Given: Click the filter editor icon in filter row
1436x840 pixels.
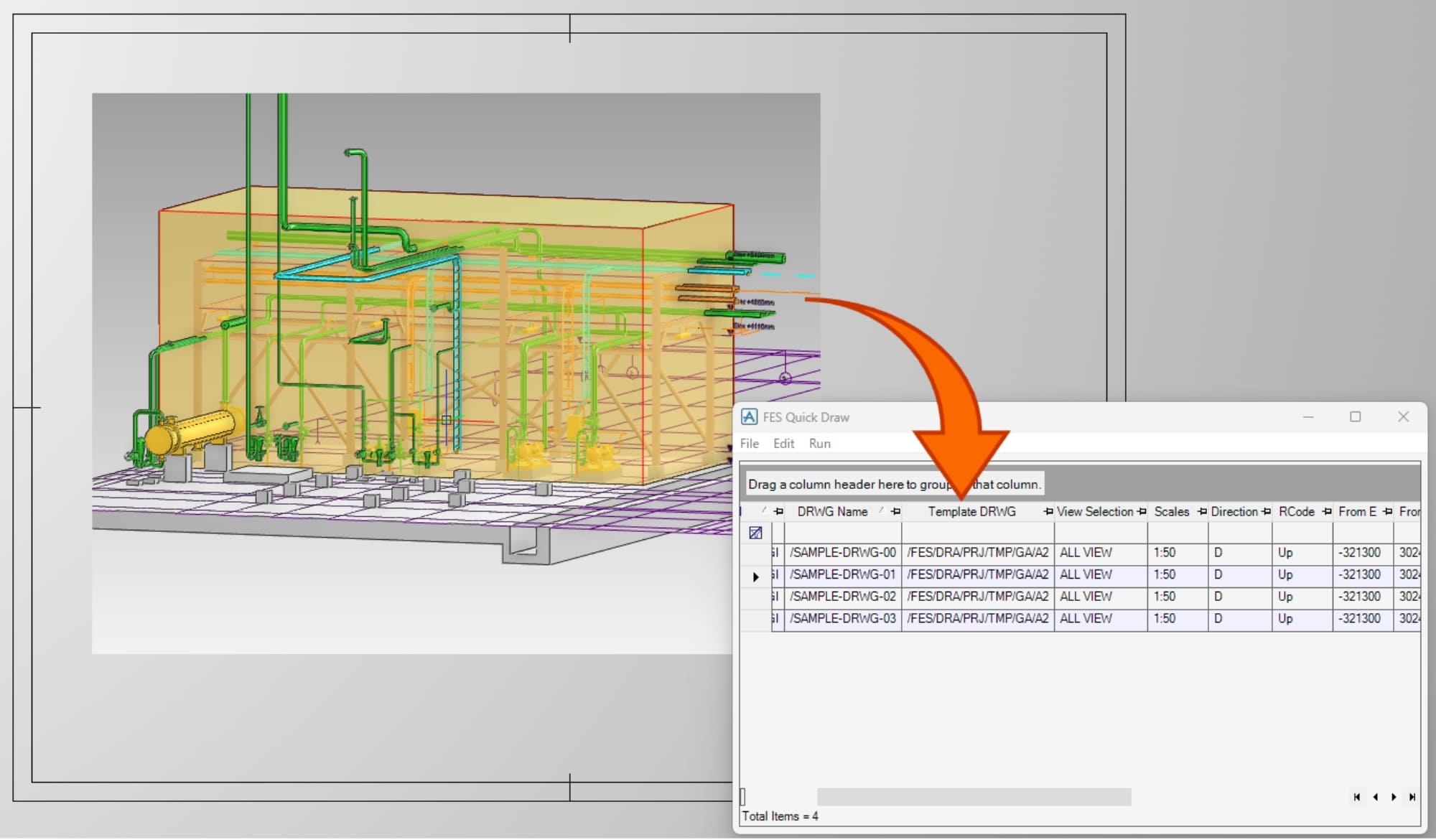Looking at the screenshot, I should [755, 533].
